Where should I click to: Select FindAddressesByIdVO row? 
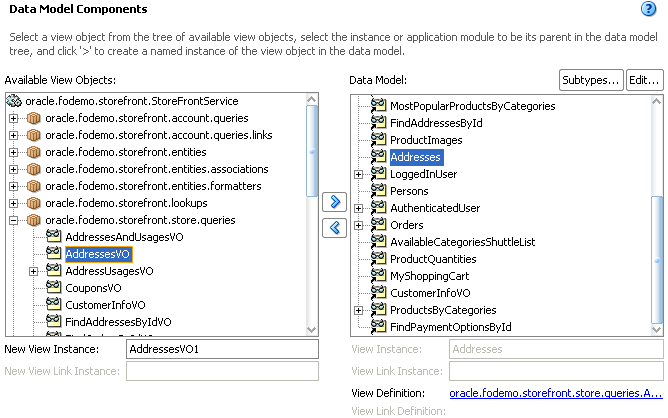(x=118, y=323)
